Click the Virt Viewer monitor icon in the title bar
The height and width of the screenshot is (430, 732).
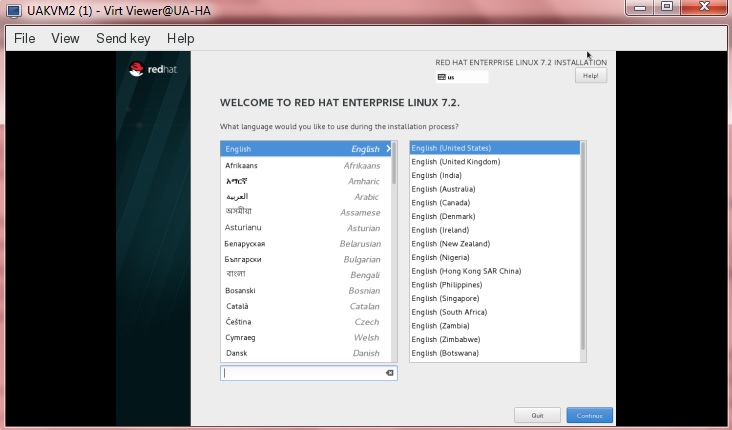click(x=14, y=11)
